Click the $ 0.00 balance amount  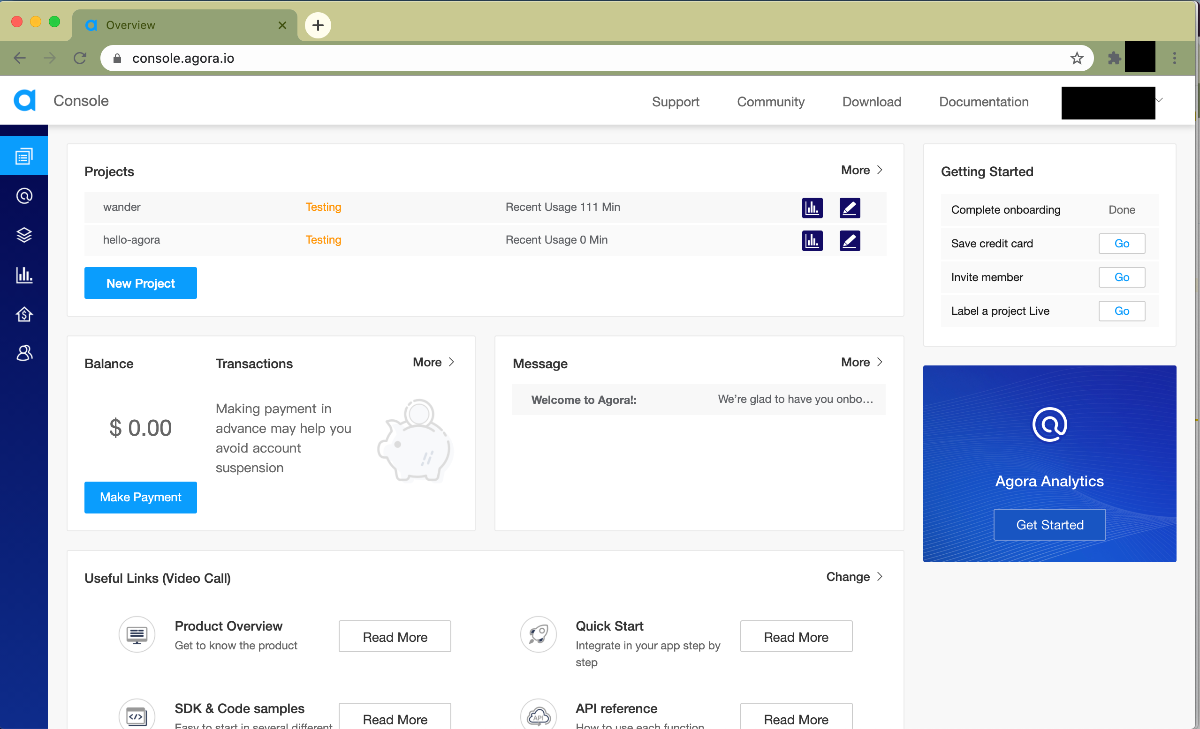click(140, 428)
